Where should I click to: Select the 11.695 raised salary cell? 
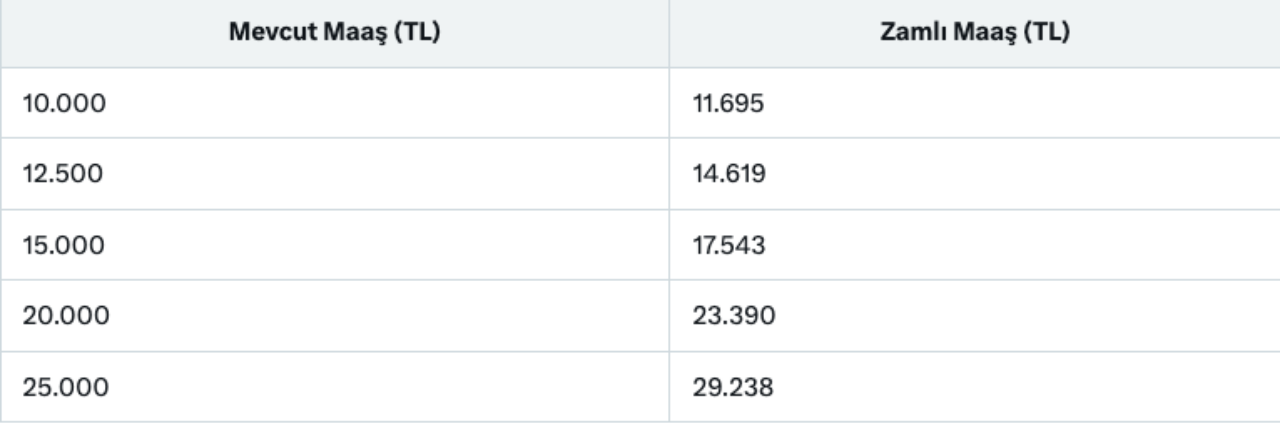point(729,103)
